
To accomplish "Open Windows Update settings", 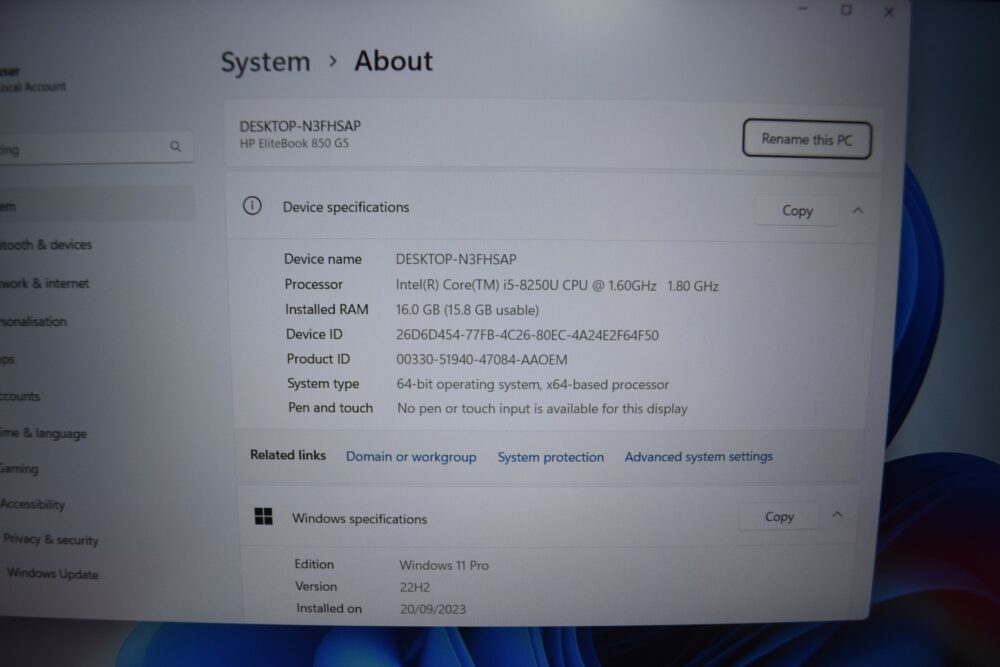I will pyautogui.click(x=52, y=573).
